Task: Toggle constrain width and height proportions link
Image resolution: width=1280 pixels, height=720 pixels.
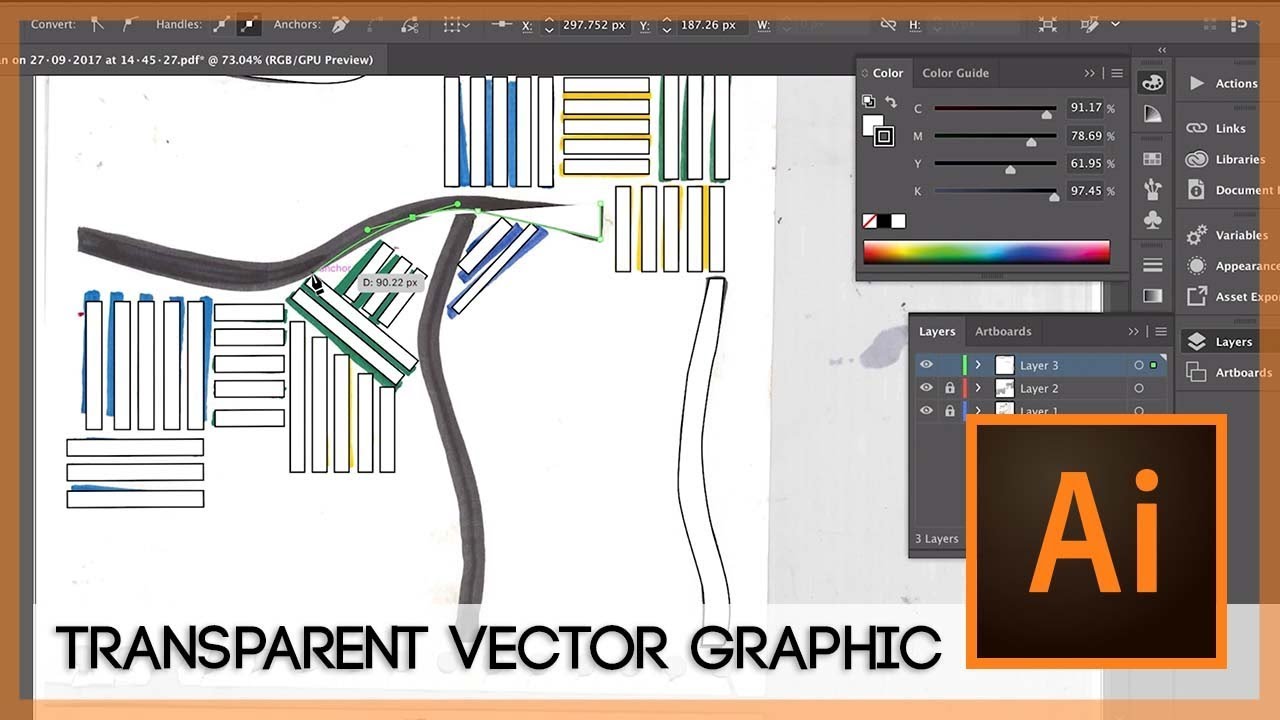Action: pos(888,24)
